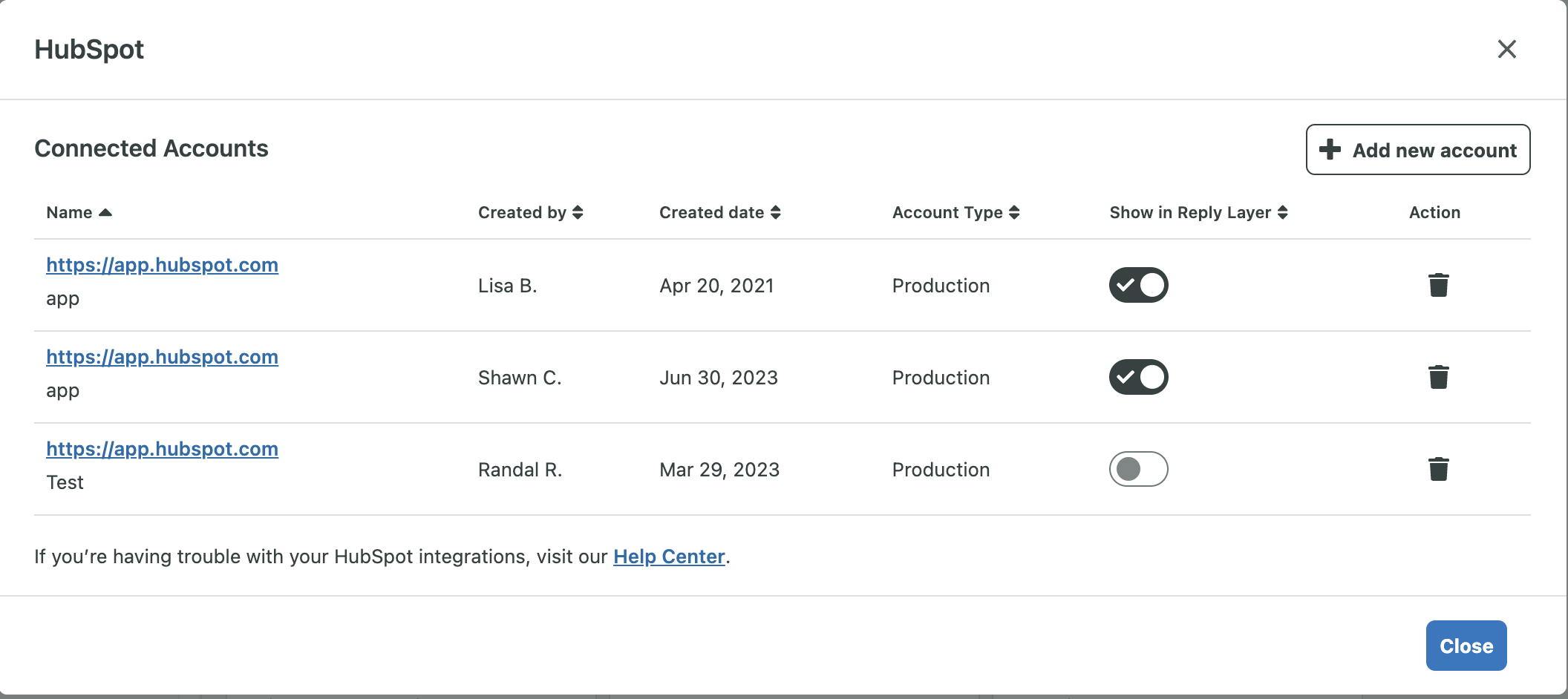Delete the Randal R. account with trash icon
Screen dimensions: 1568x699
1438,469
